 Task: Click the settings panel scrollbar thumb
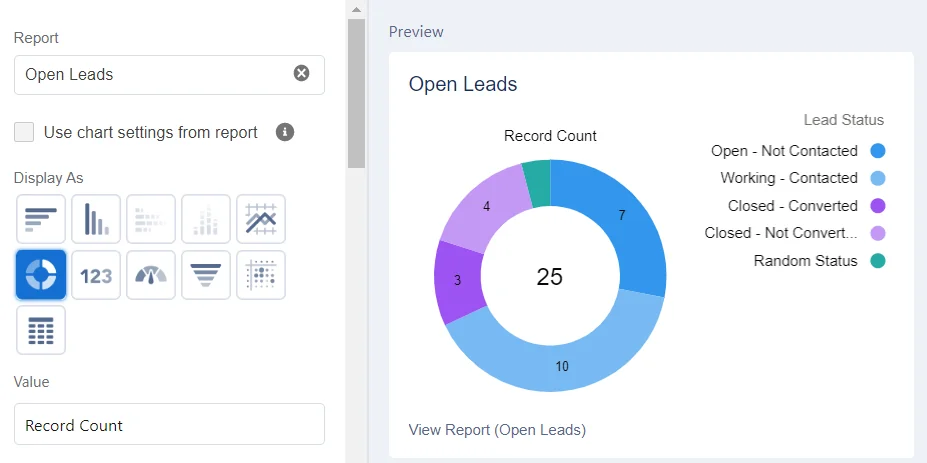[x=356, y=93]
